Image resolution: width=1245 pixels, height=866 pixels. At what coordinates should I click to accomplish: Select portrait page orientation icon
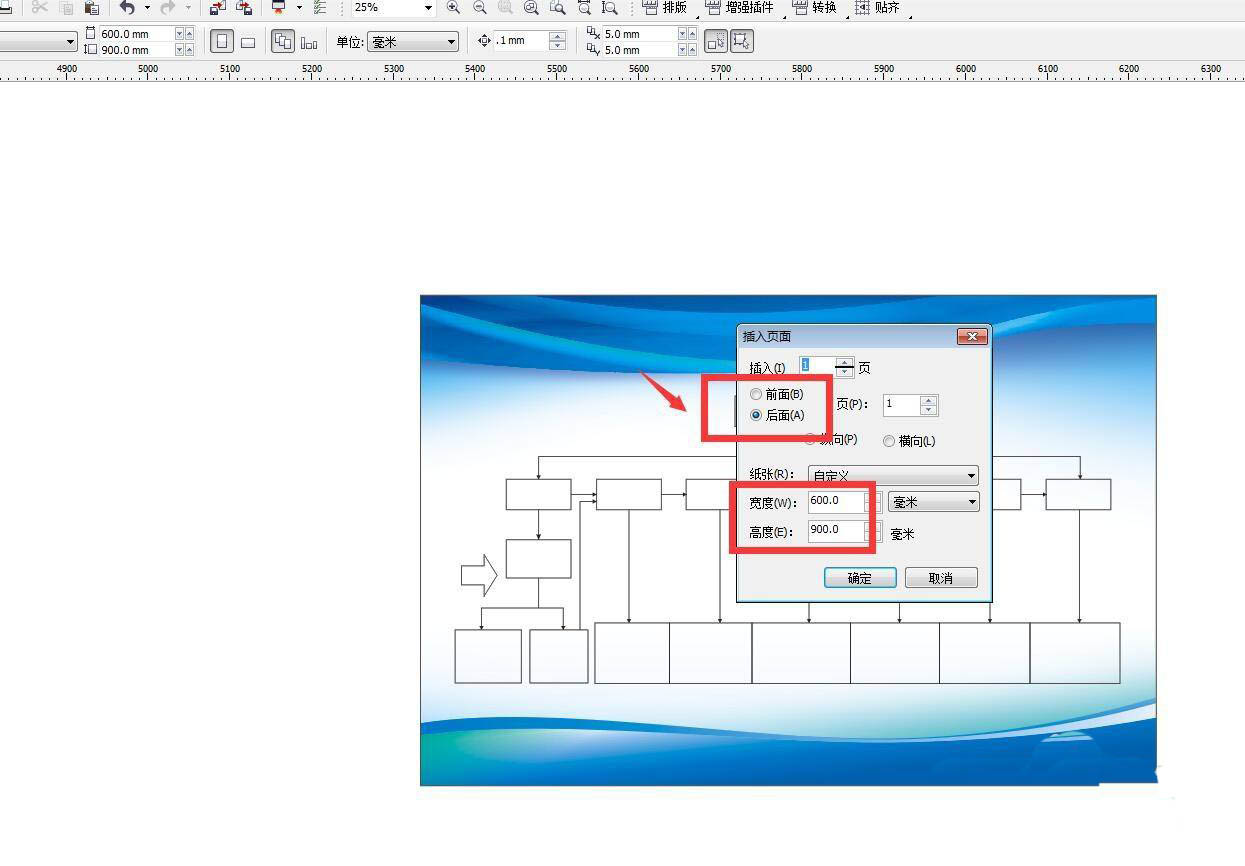(x=222, y=42)
